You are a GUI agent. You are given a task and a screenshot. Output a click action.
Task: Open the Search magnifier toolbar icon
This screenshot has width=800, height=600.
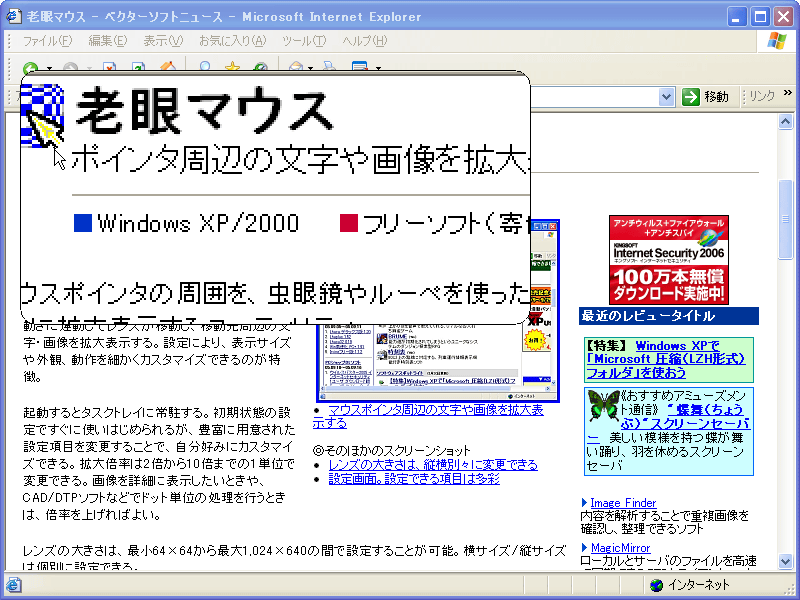pyautogui.click(x=205, y=67)
